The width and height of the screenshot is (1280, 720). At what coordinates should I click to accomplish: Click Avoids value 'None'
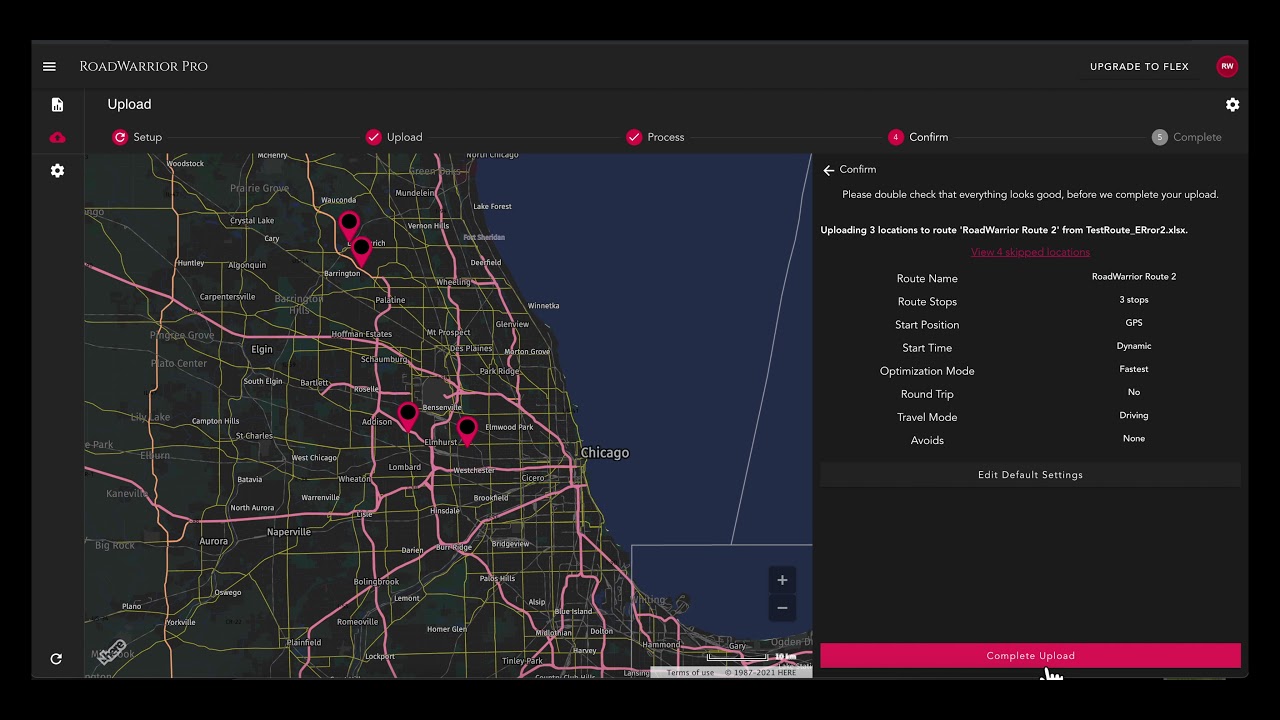(1134, 438)
